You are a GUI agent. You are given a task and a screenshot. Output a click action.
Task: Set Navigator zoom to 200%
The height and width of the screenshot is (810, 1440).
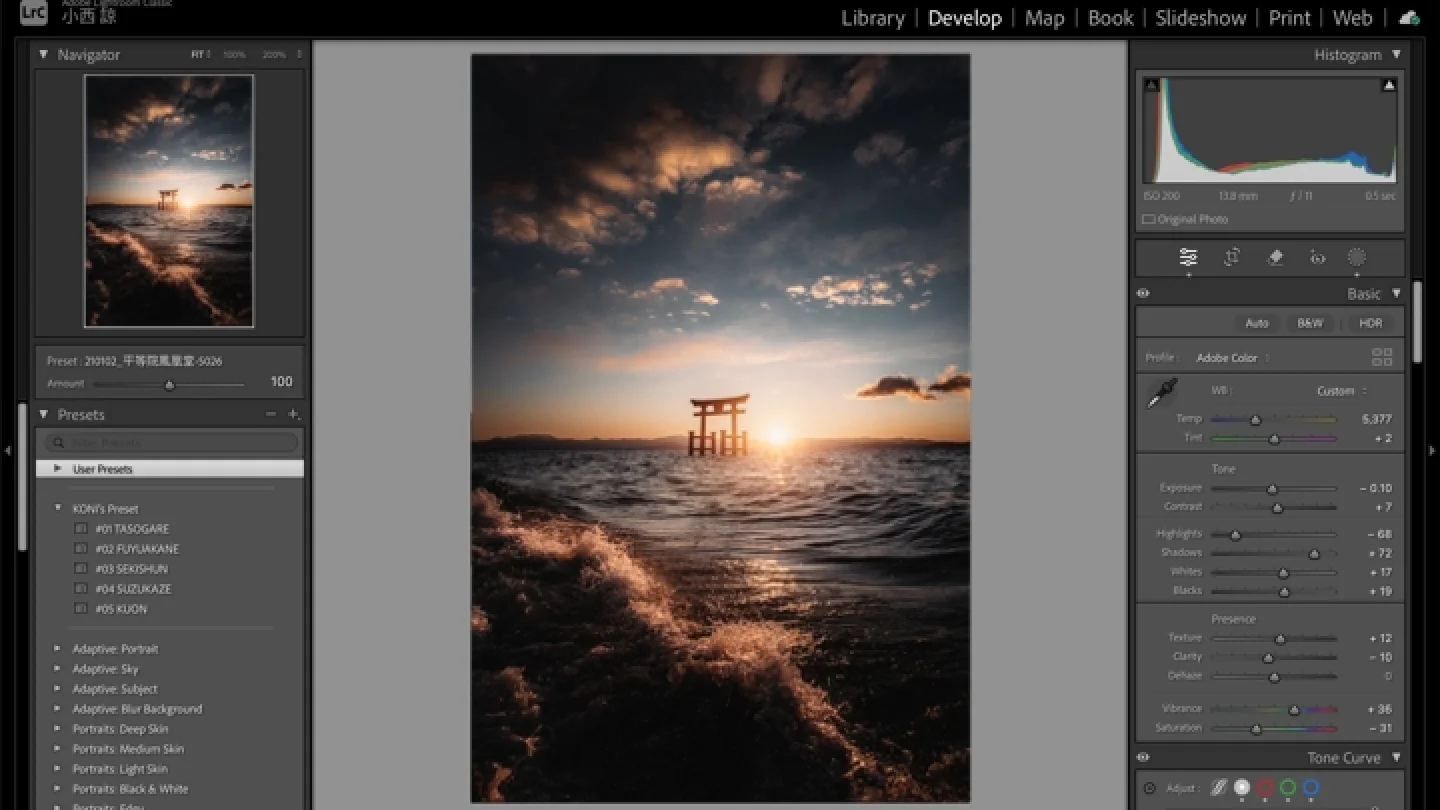tap(274, 54)
